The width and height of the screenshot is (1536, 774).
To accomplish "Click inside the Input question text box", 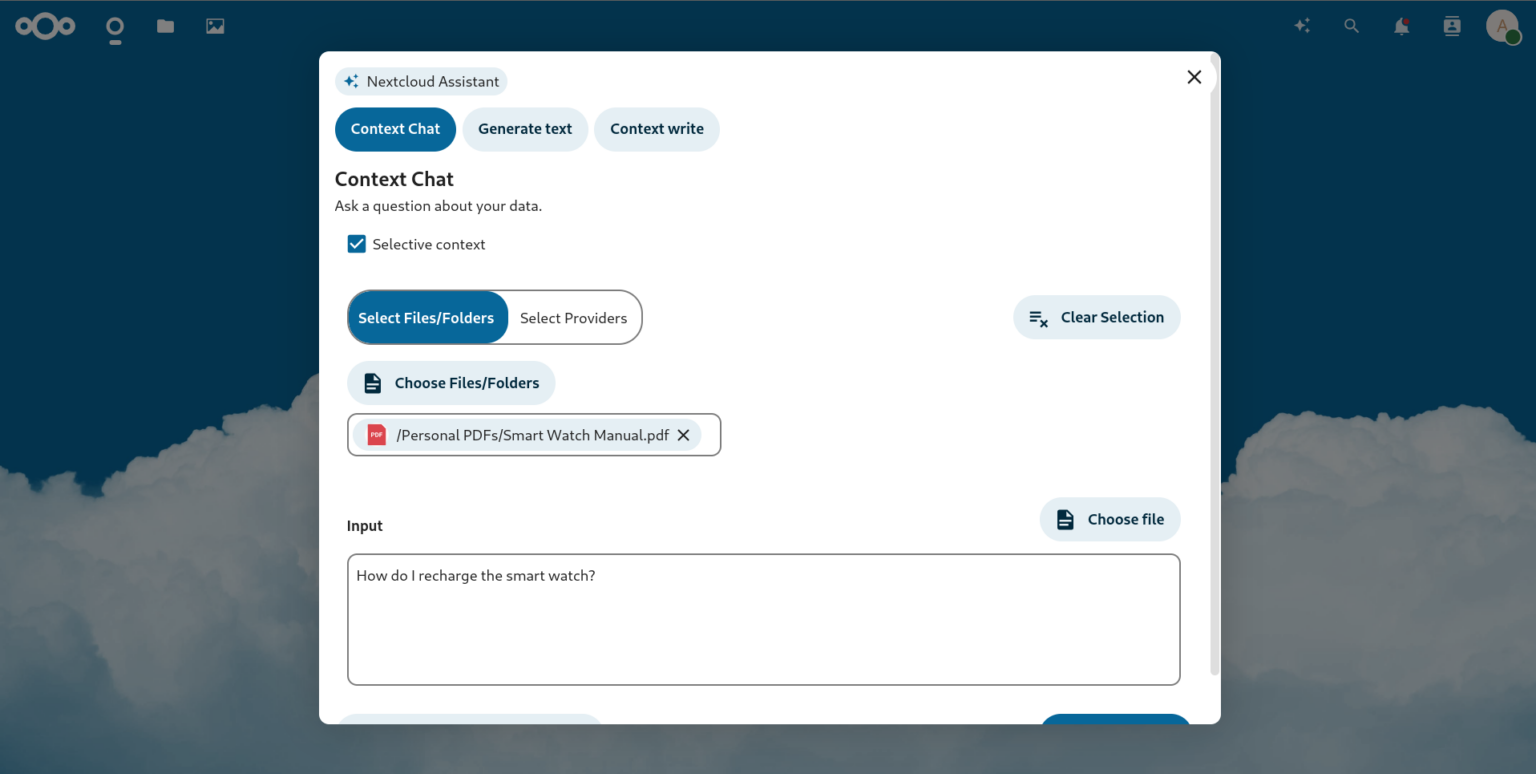I will (x=763, y=619).
